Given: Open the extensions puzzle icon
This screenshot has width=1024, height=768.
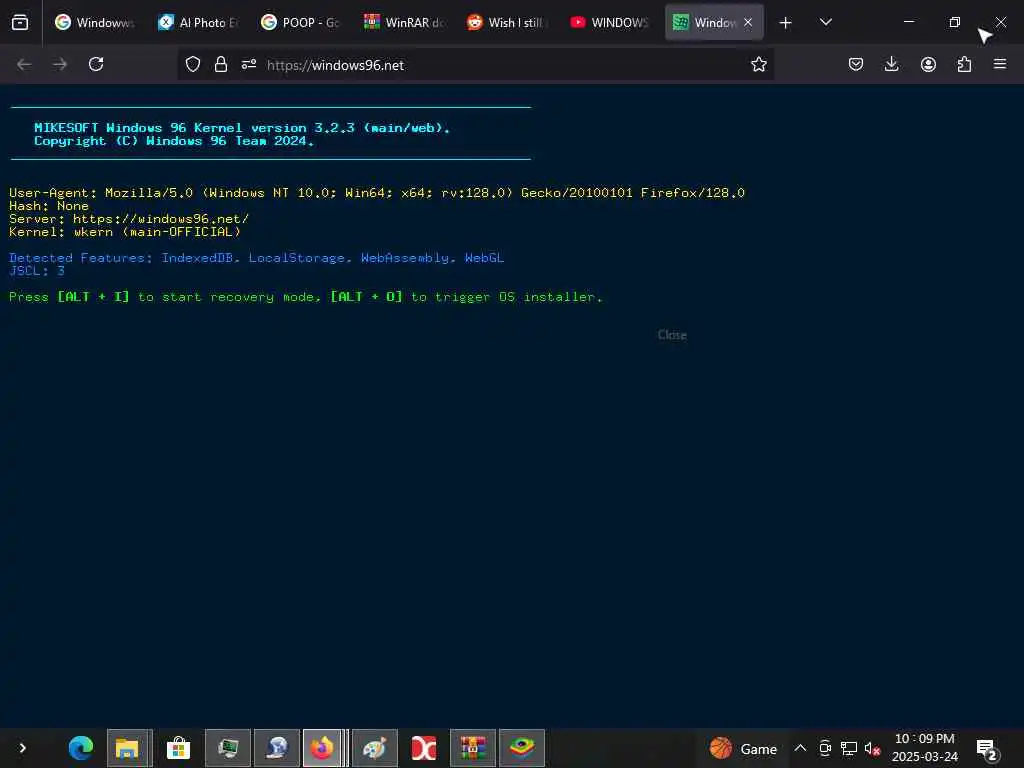Looking at the screenshot, I should point(964,64).
